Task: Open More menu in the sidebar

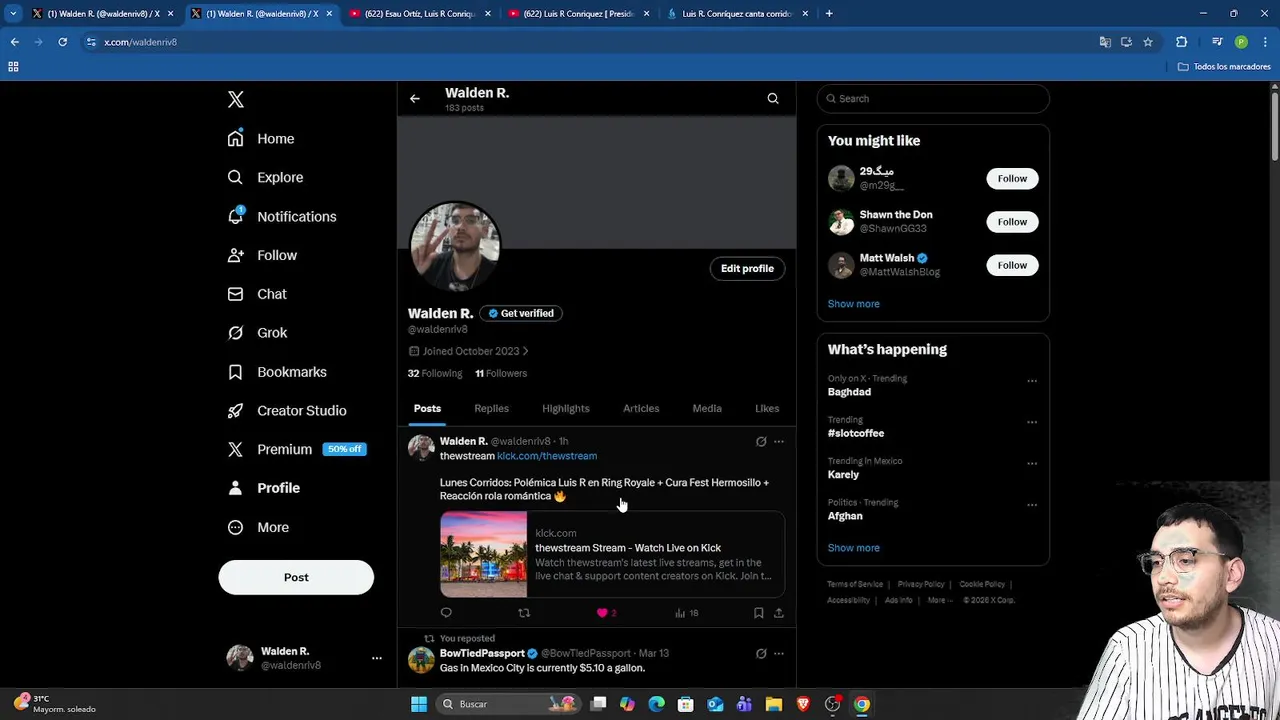Action: [x=258, y=527]
